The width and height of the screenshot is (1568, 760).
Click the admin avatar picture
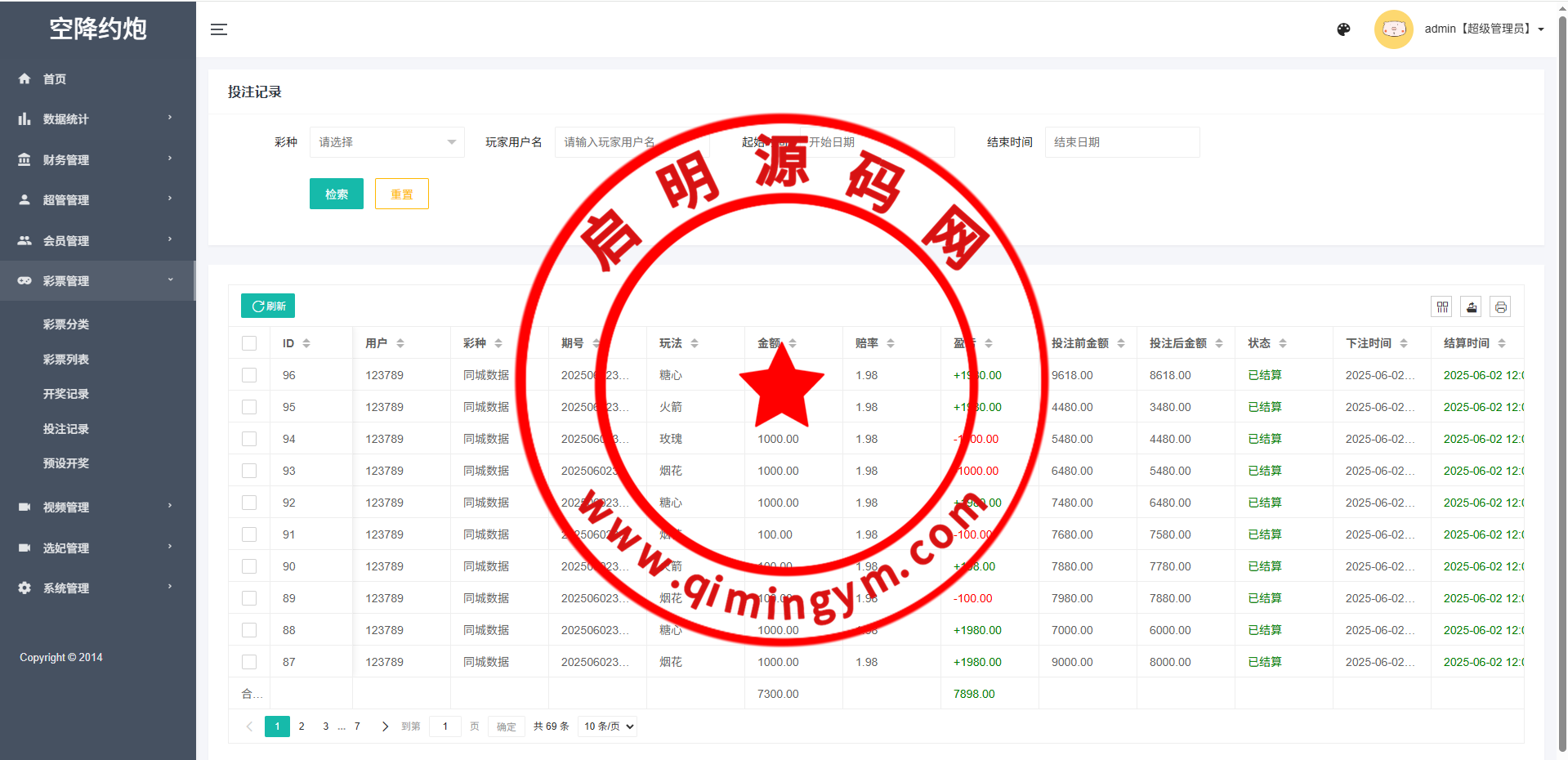(1393, 29)
